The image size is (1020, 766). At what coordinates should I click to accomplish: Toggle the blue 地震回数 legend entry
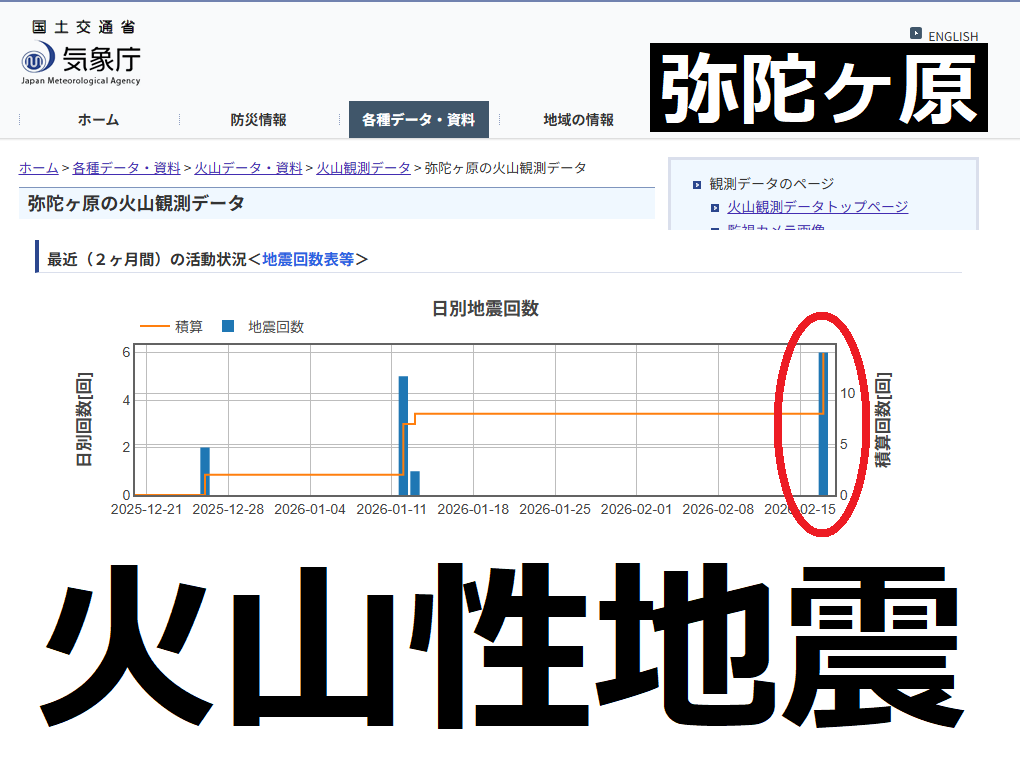[263, 326]
